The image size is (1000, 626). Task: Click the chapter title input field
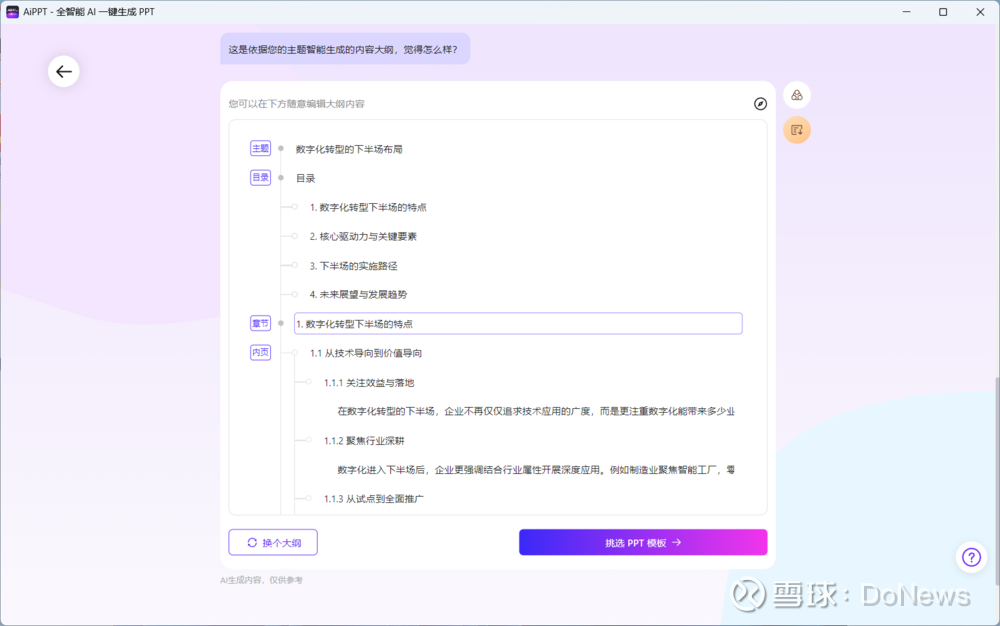(x=518, y=324)
